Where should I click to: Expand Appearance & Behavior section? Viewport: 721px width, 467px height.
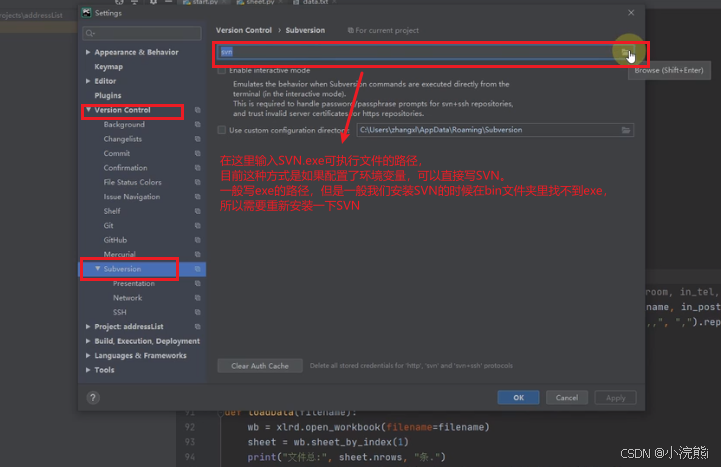coord(88,52)
